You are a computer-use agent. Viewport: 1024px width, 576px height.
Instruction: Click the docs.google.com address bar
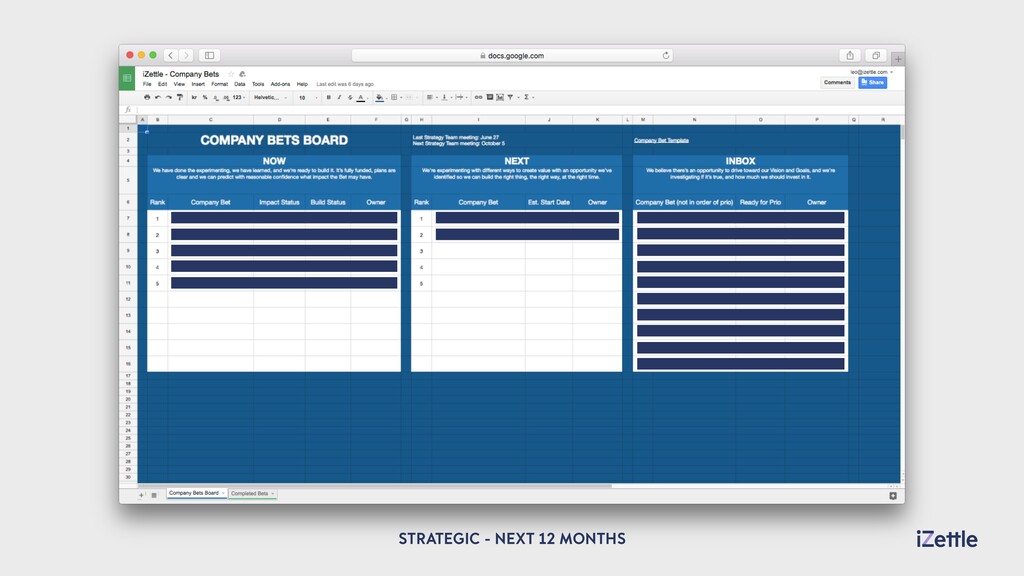512,56
